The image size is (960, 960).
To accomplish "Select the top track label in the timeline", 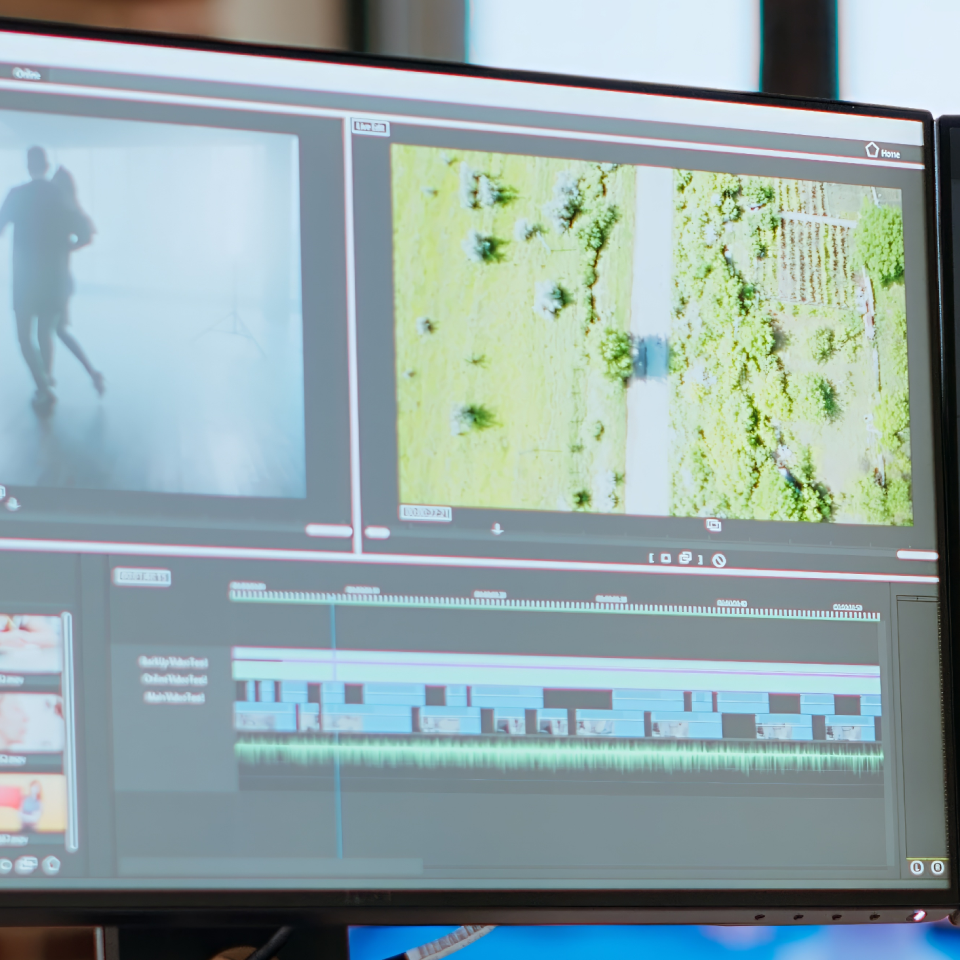I will 174,662.
